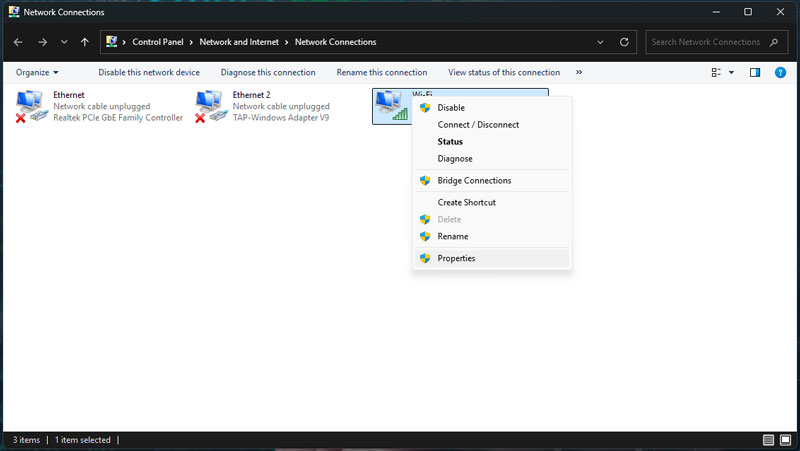Click the title bar Network Connections icon
800x451 pixels.
[x=14, y=11]
